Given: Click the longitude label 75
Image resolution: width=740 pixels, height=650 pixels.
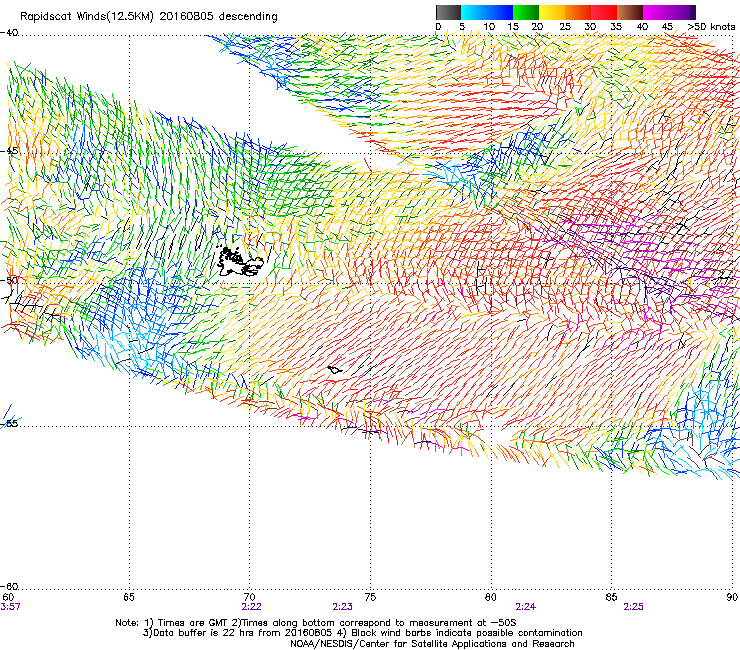Looking at the screenshot, I should pyautogui.click(x=370, y=597).
